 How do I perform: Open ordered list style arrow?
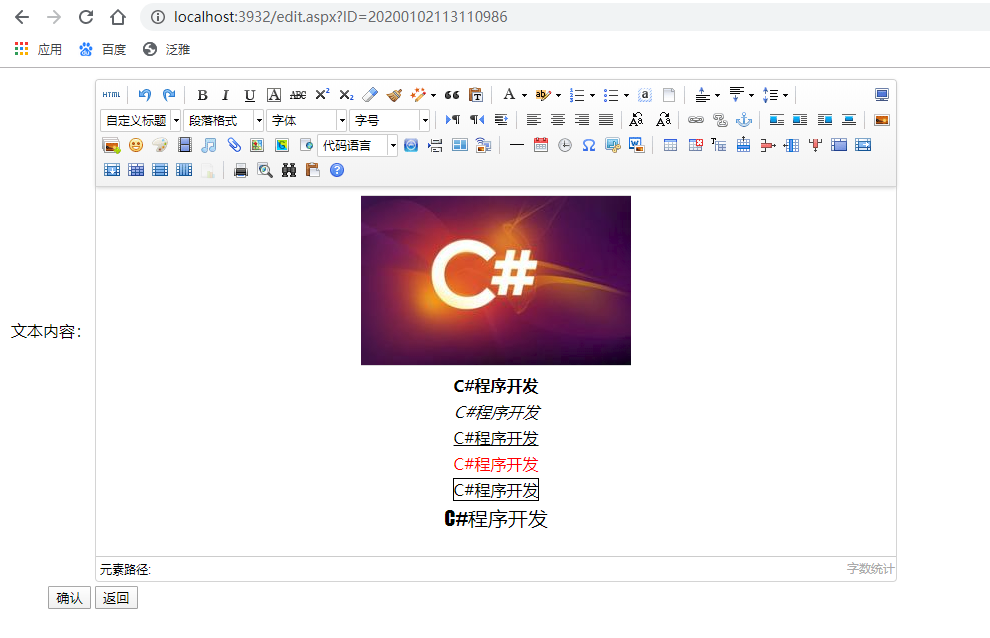pyautogui.click(x=593, y=95)
